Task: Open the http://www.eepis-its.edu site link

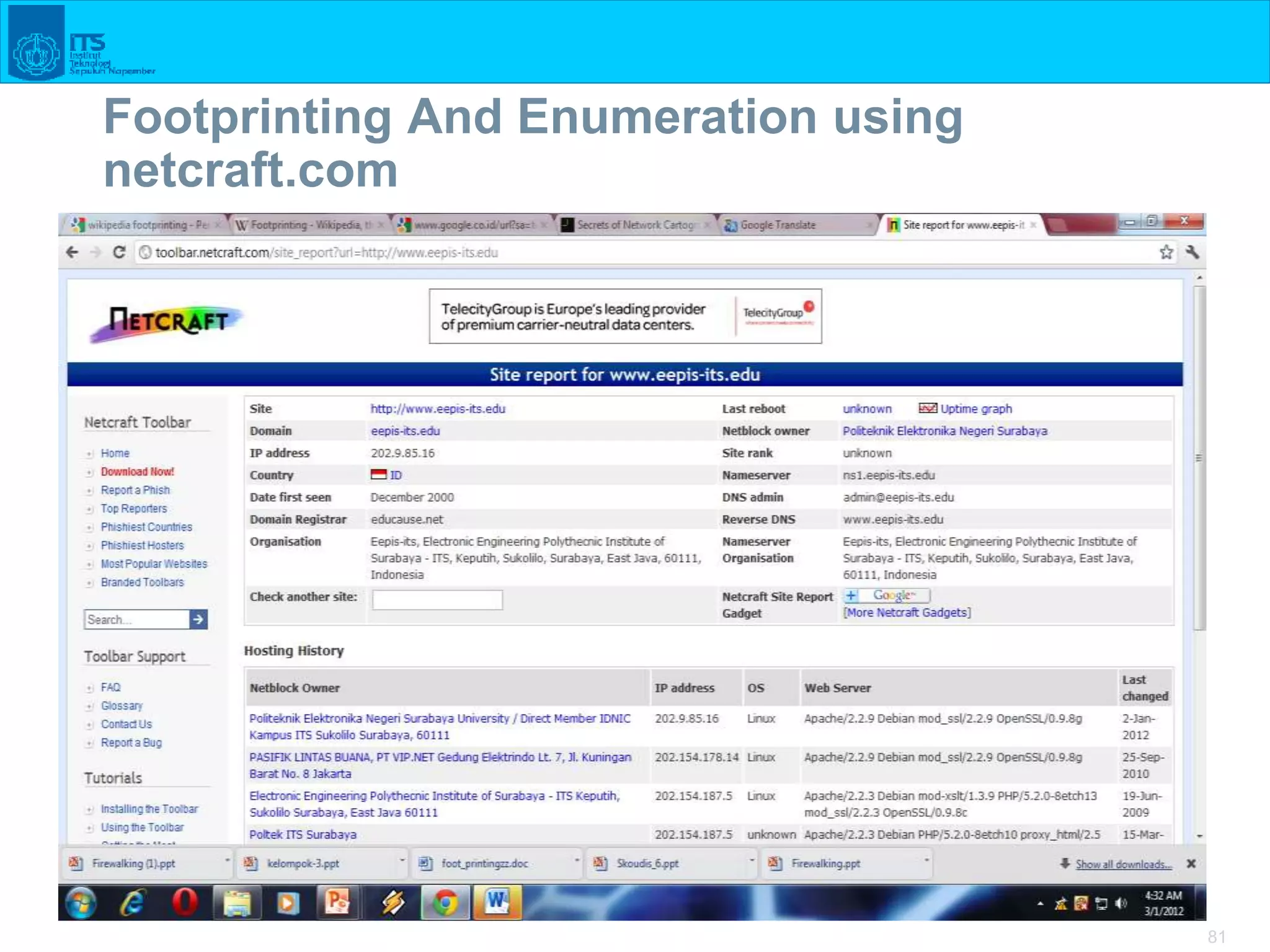Action: click(438, 408)
